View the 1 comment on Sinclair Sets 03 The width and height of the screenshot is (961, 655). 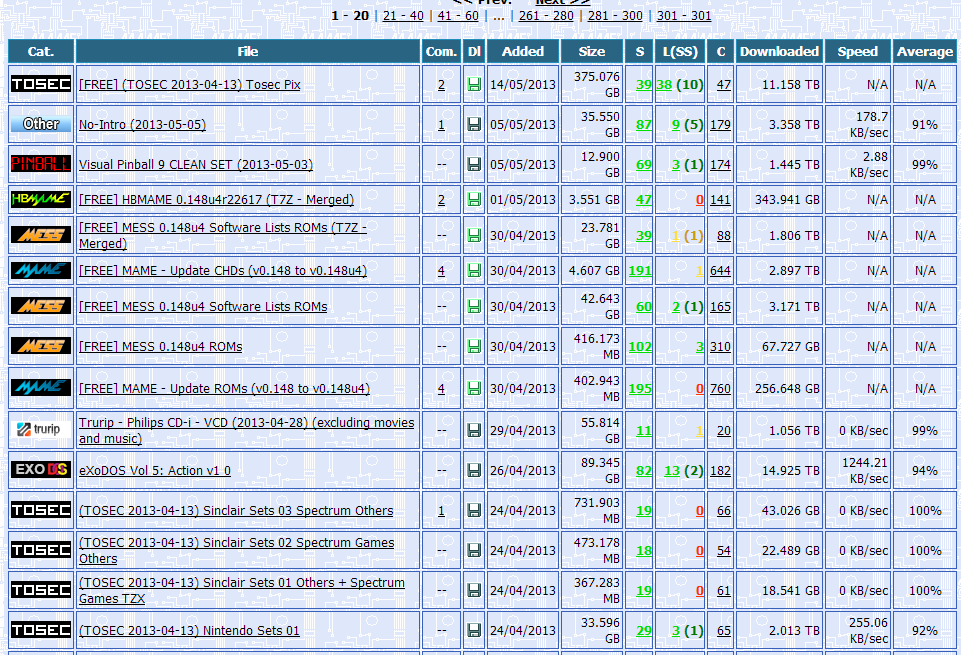[x=441, y=510]
